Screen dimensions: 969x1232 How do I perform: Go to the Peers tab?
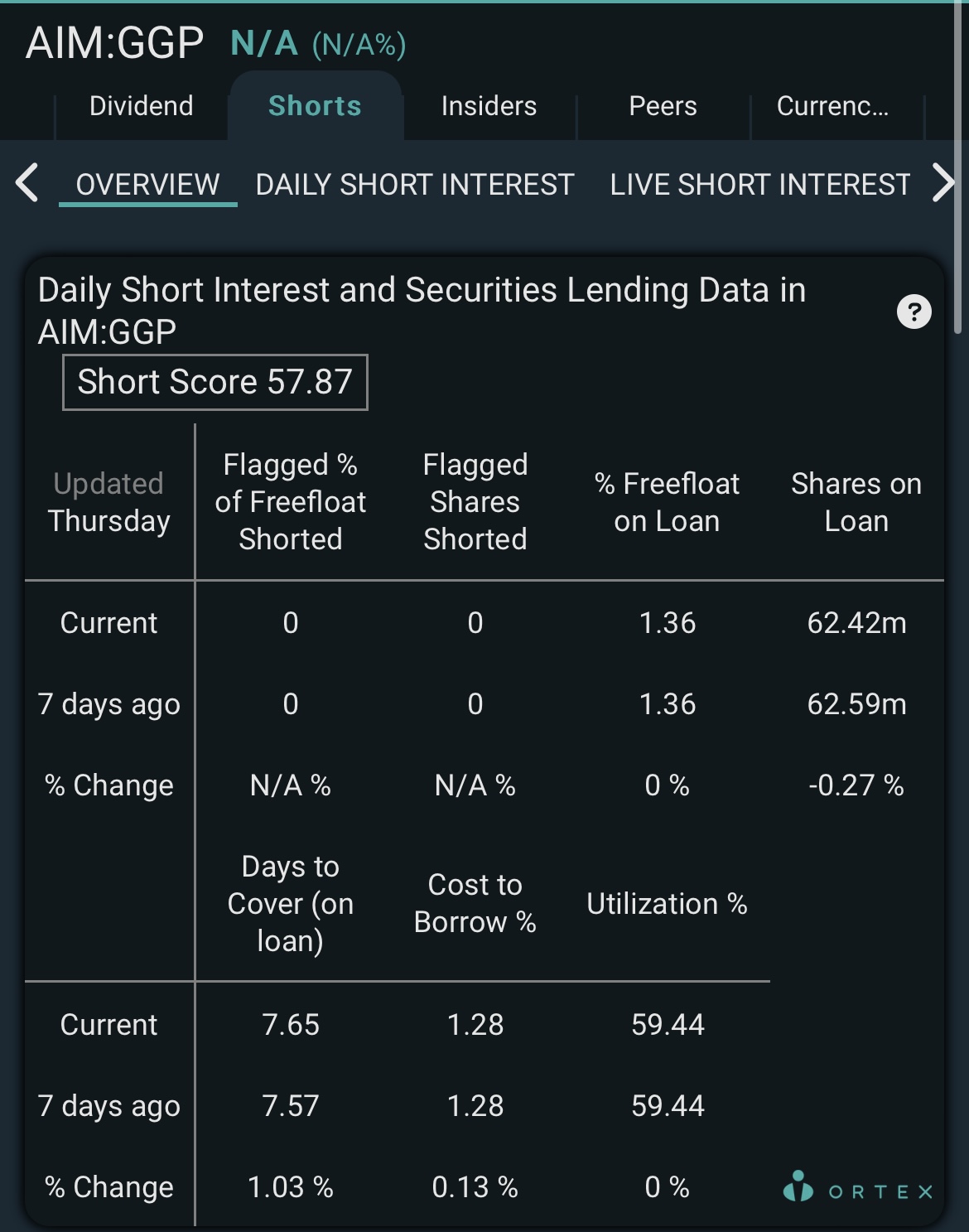[x=663, y=106]
